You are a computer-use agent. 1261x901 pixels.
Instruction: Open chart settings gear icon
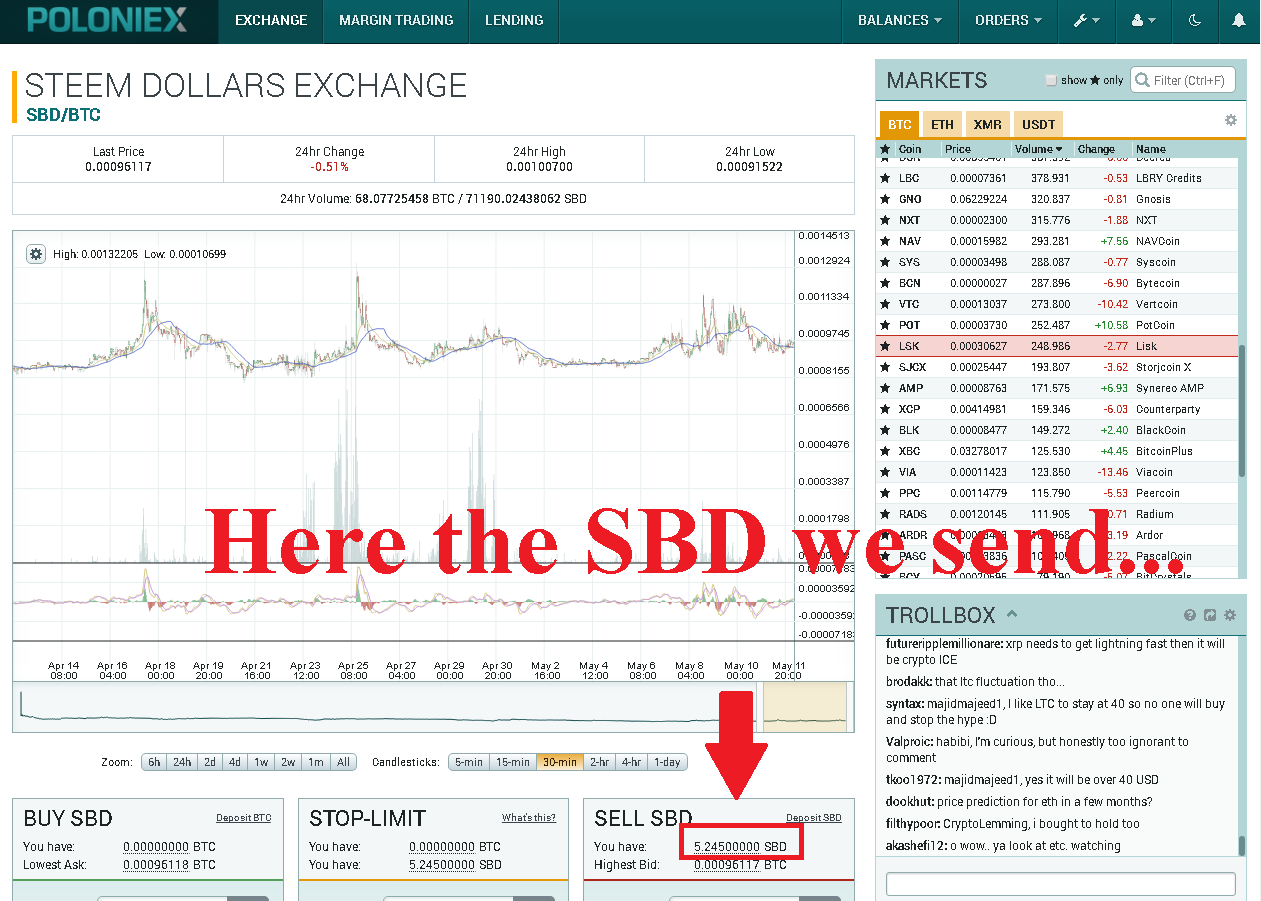pos(36,254)
